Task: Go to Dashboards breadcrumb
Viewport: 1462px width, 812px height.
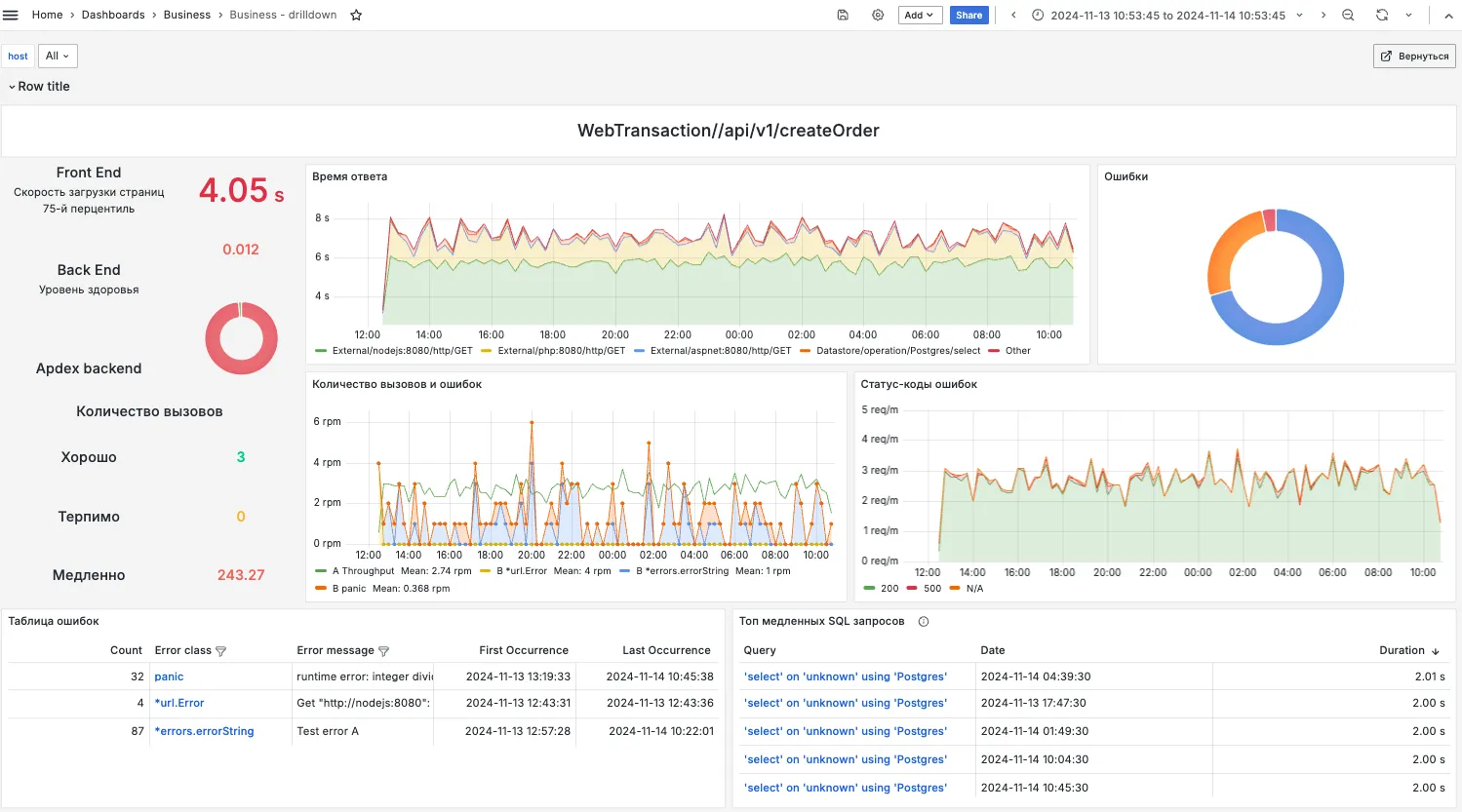Action: click(x=113, y=15)
